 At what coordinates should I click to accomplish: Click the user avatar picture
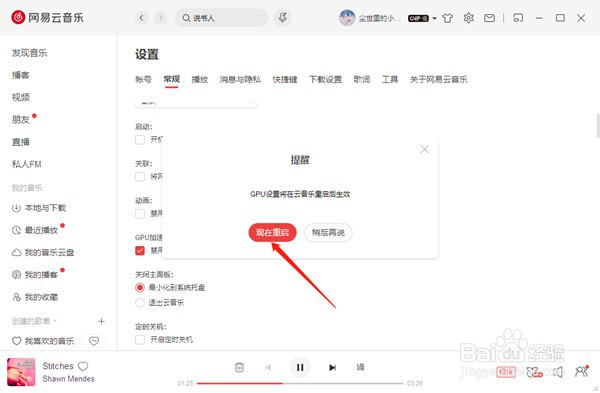coord(347,18)
